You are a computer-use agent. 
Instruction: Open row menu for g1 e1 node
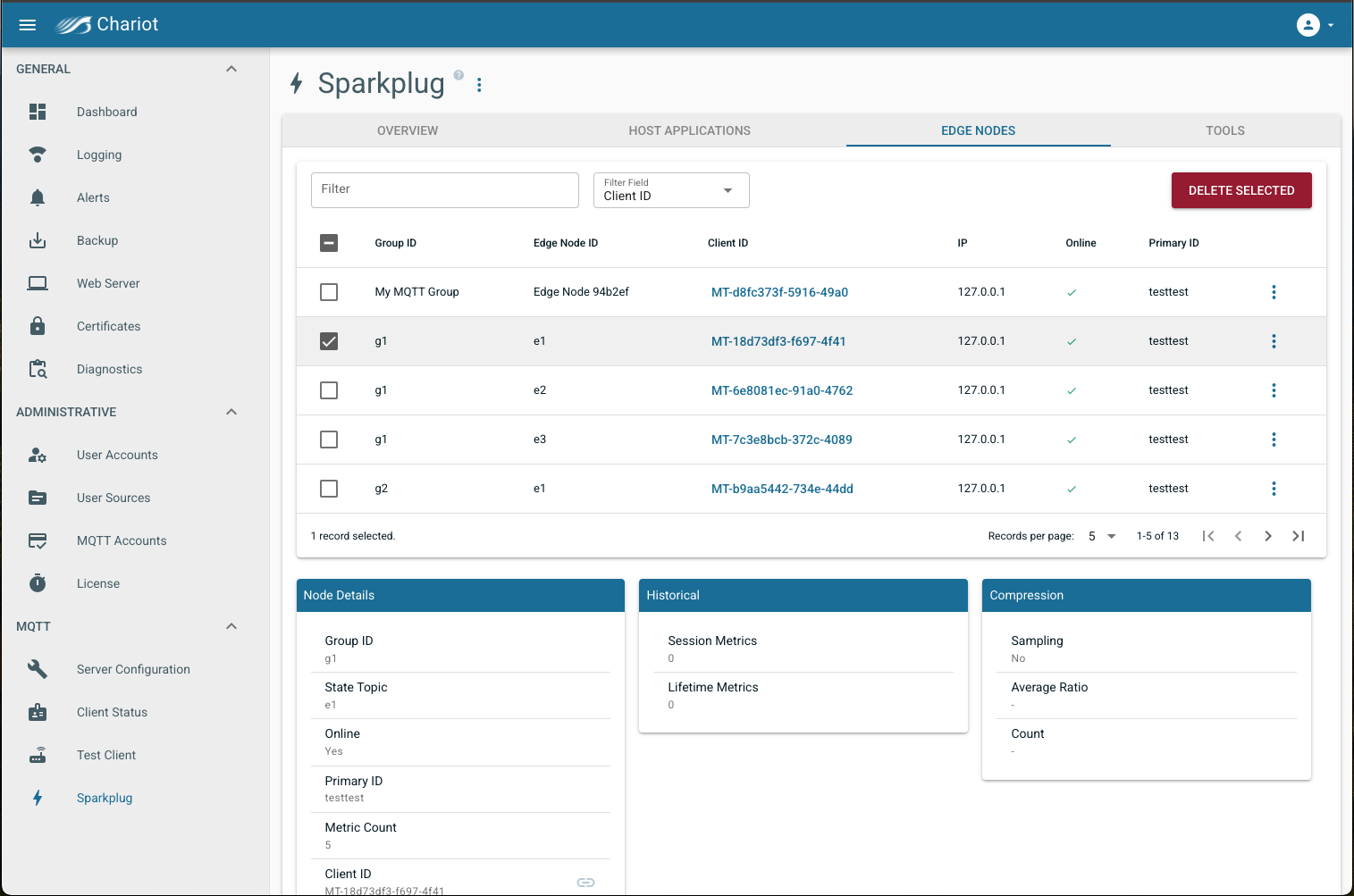[1274, 341]
